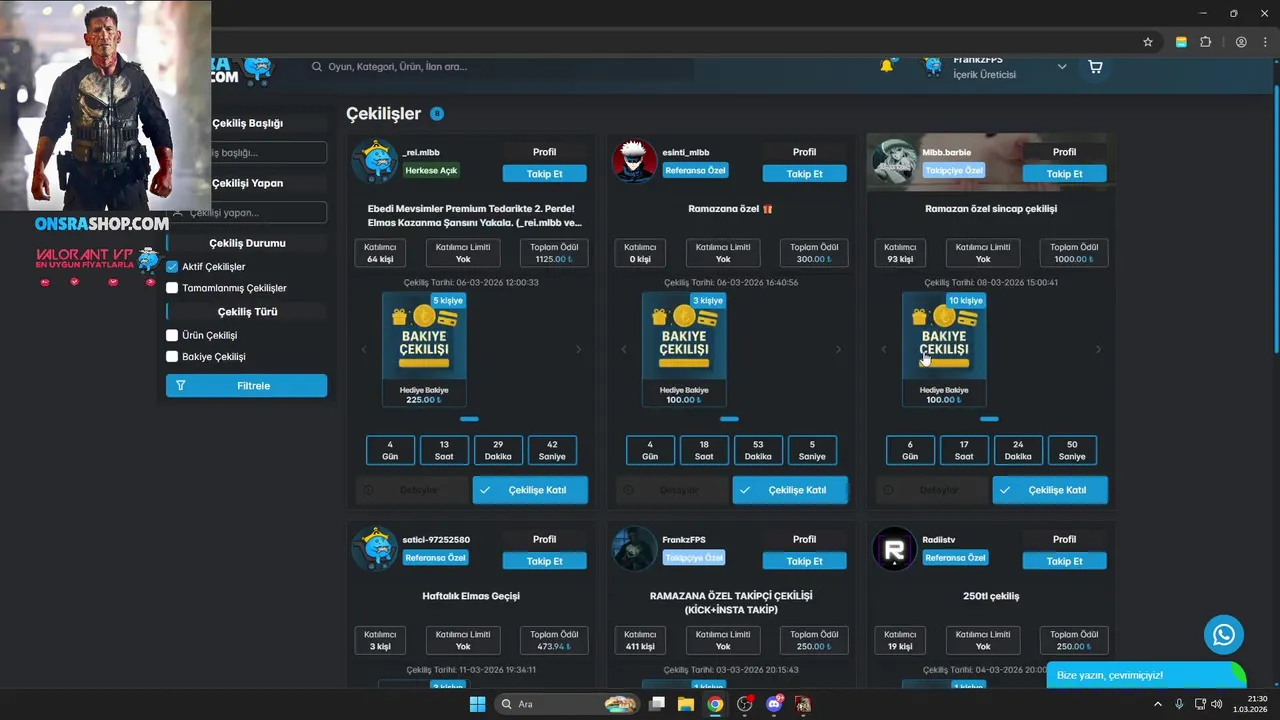Expand the FrankzFPS account dropdown chevron
The image size is (1280, 720).
[1061, 67]
